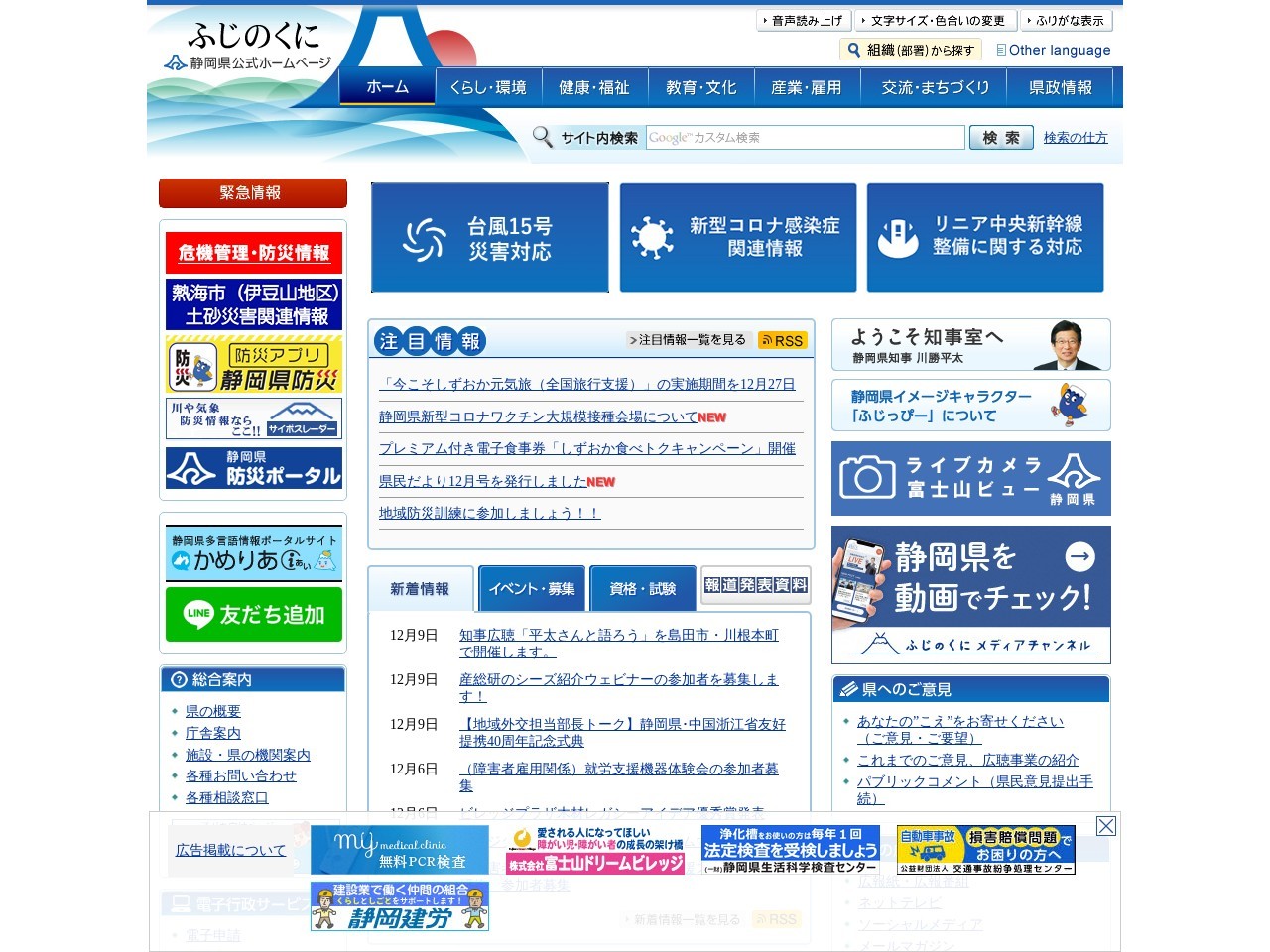The image size is (1270, 952).
Task: Click the red 緊急情報 button
Action: pos(253,193)
